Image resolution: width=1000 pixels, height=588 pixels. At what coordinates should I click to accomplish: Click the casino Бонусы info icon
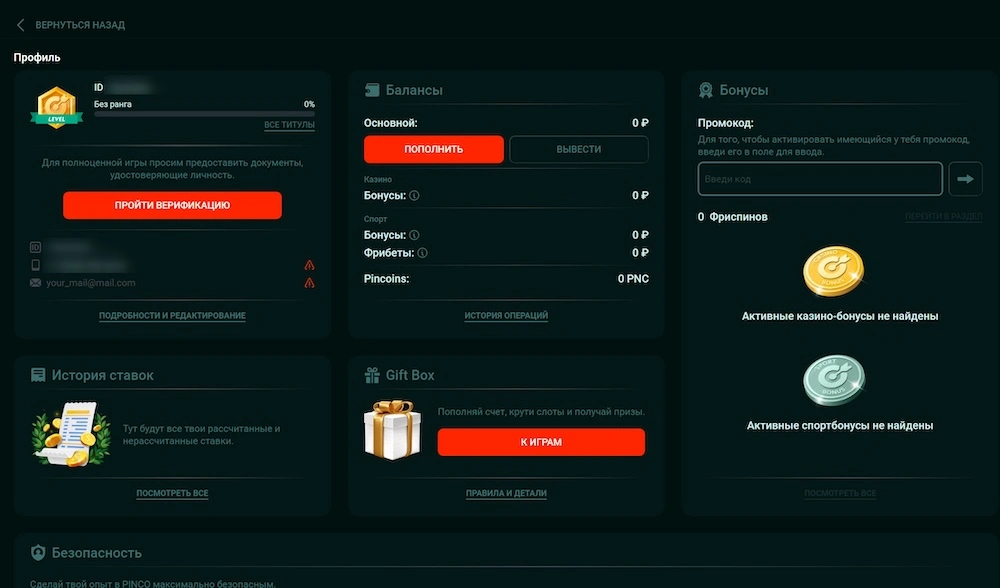[x=414, y=196]
